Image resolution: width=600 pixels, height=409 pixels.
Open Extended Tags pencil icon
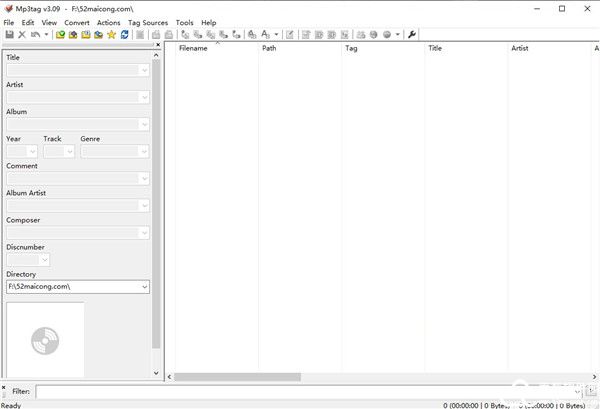(290, 35)
